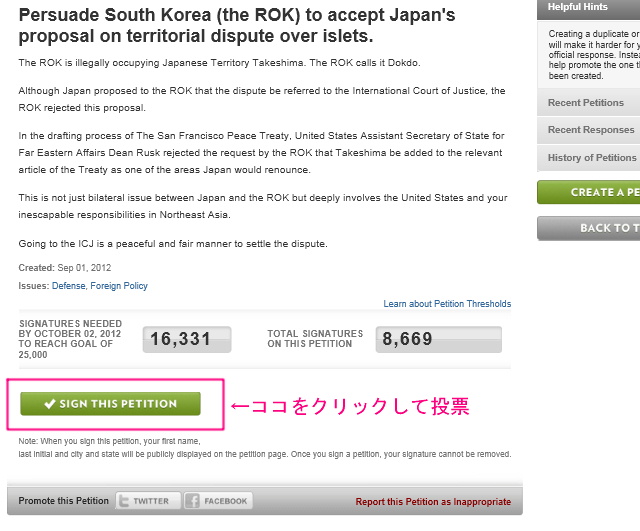This screenshot has width=640, height=531.
Task: Click the Twitter bird icon
Action: click(x=124, y=501)
